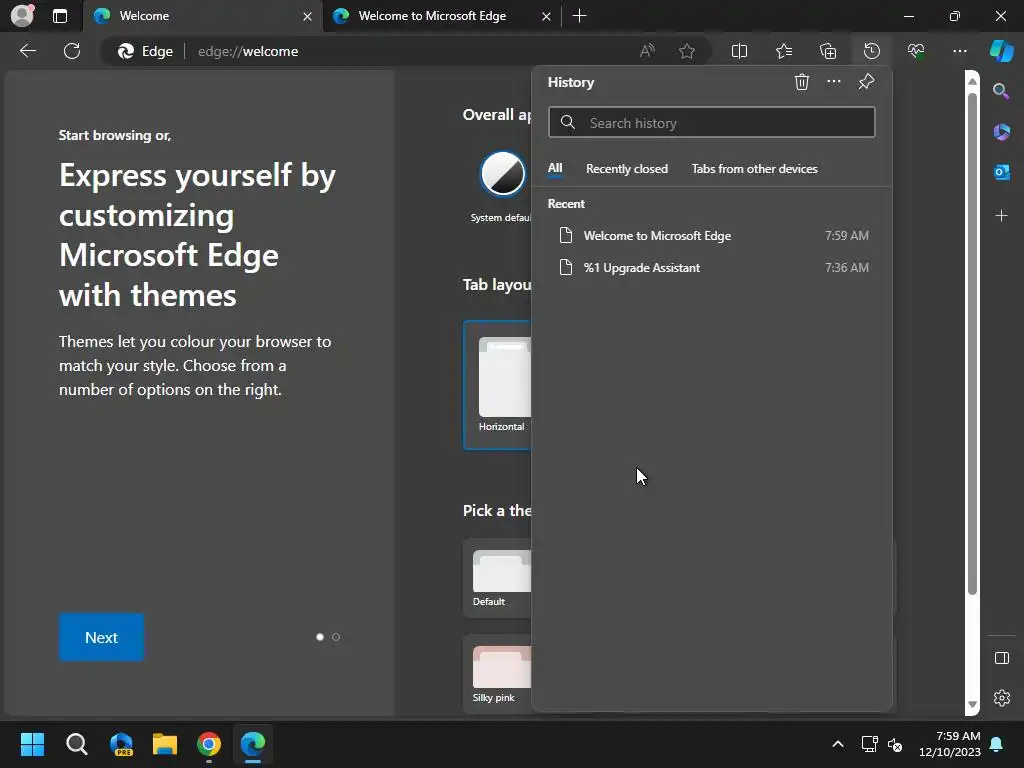Image resolution: width=1024 pixels, height=768 pixels.
Task: Close the Welcome tab
Action: tap(307, 16)
